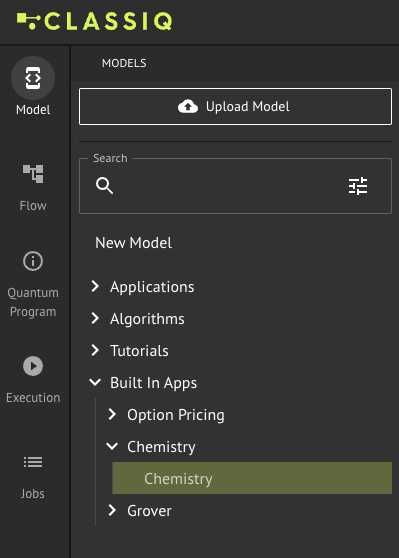The image size is (399, 558).
Task: Click the MODELS panel header tab
Action: (x=124, y=63)
